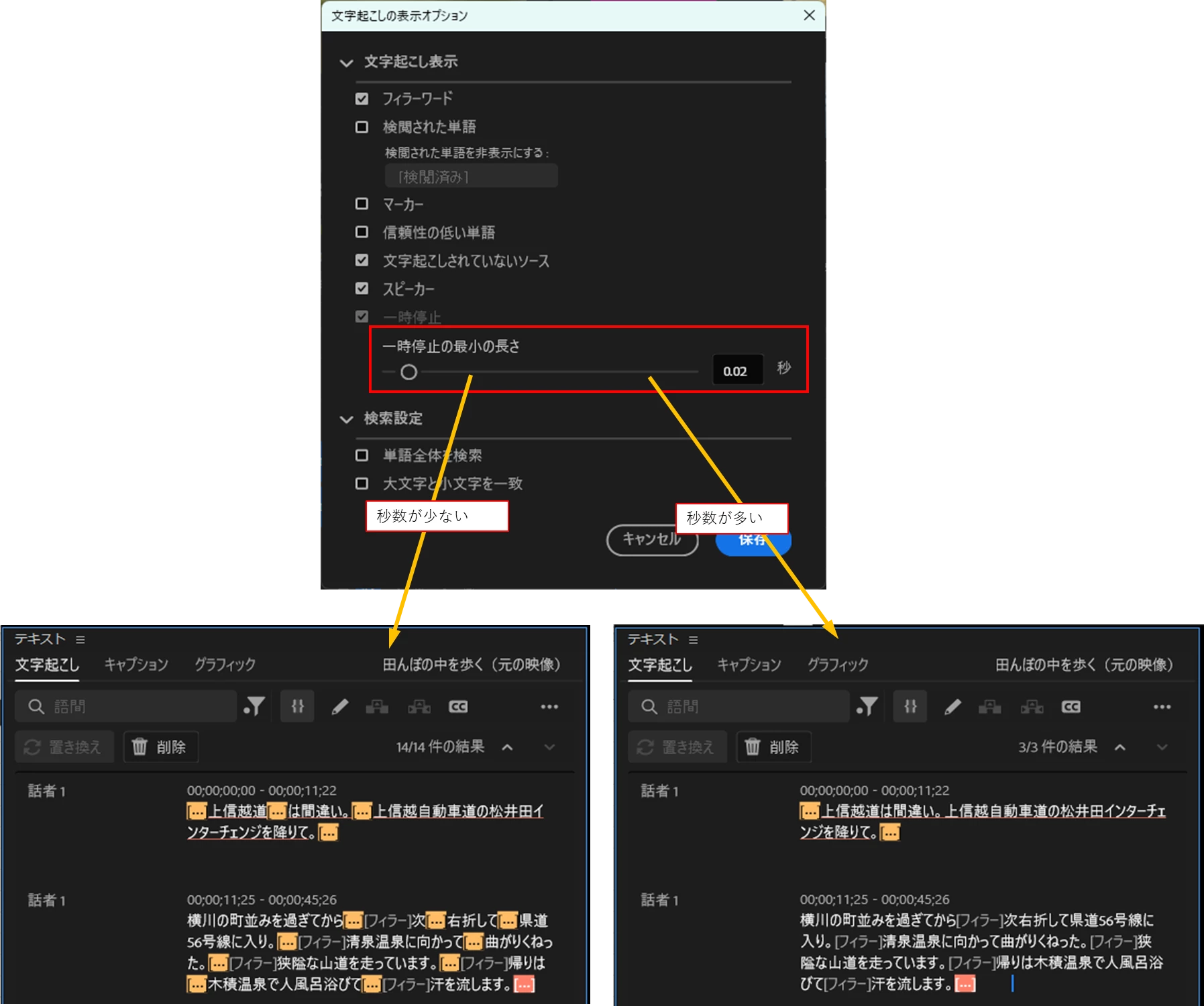Click the pause marker before 上信越道 in right panel

(x=810, y=812)
